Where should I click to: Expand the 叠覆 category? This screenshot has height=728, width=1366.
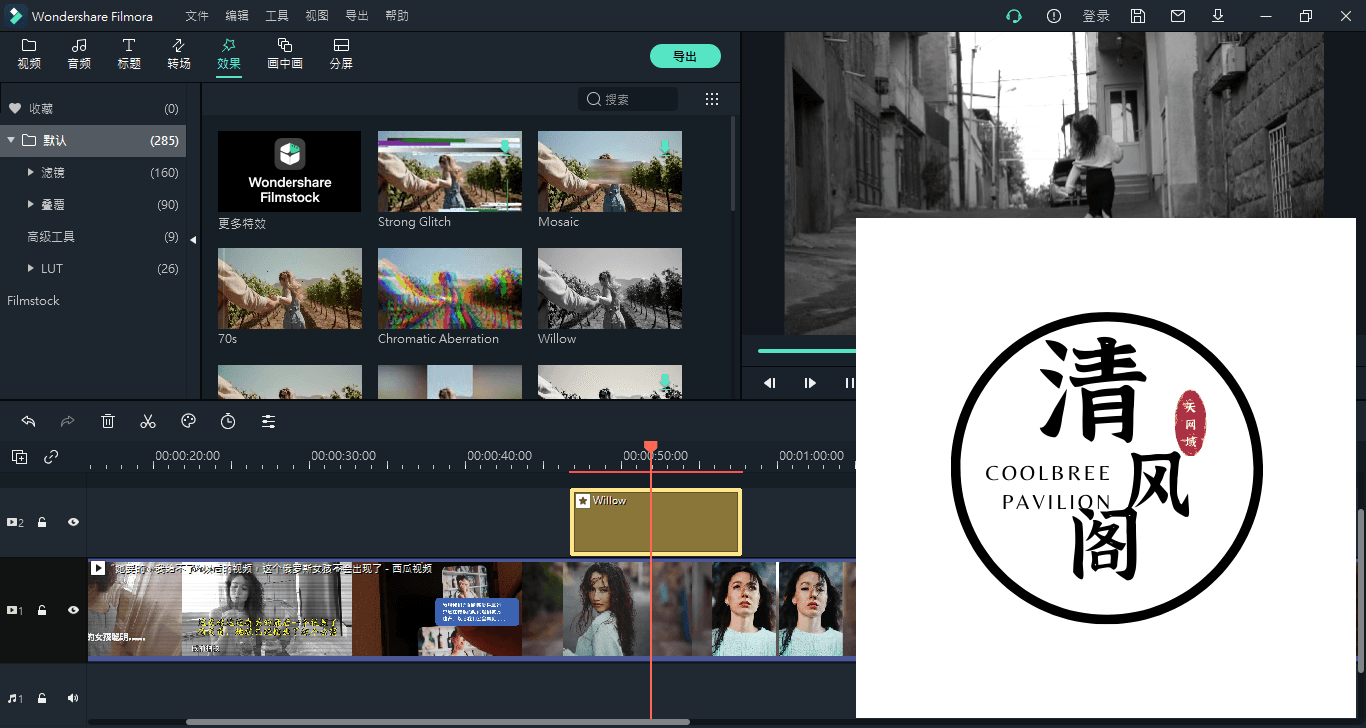pos(32,205)
